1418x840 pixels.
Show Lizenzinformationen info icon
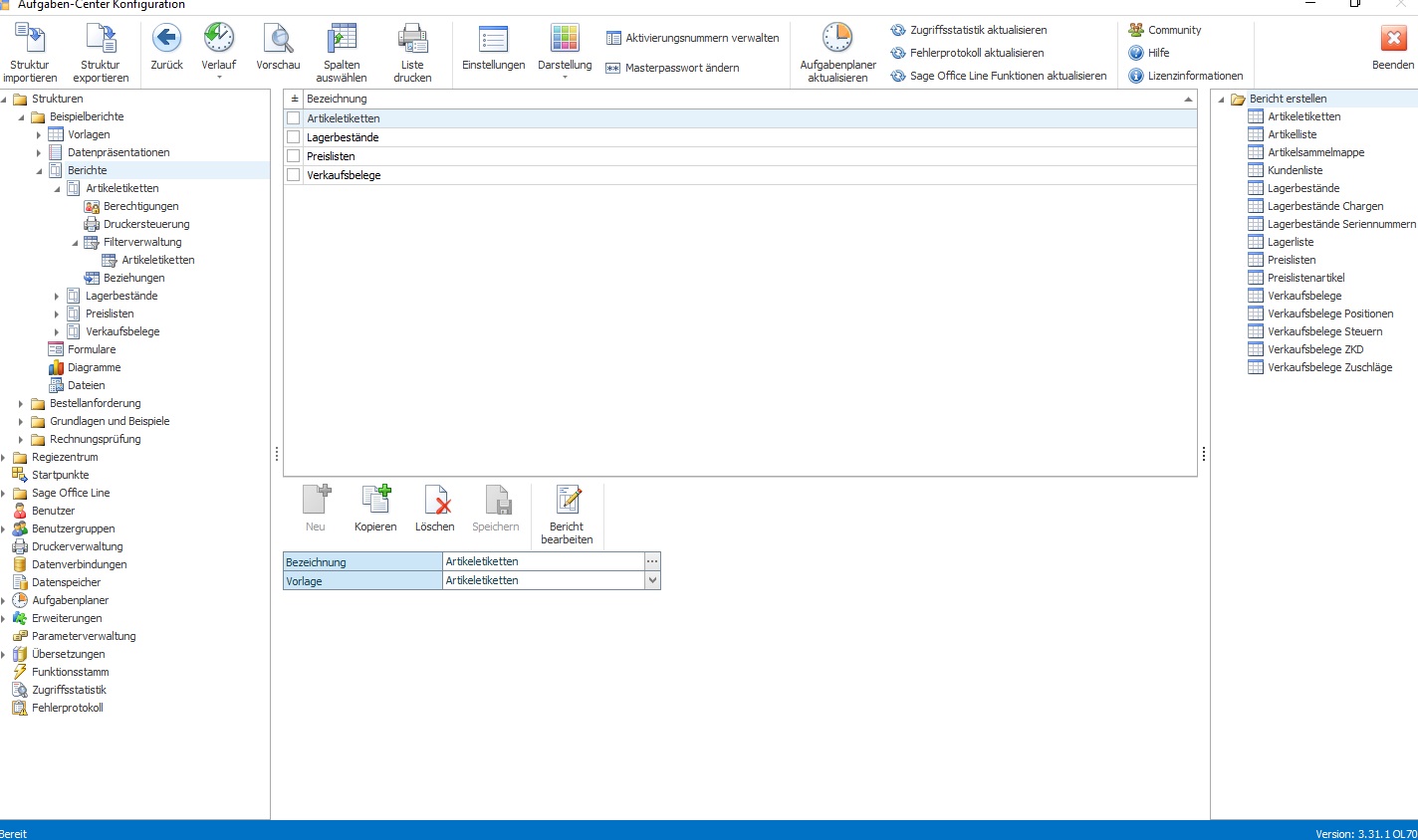tap(1136, 76)
